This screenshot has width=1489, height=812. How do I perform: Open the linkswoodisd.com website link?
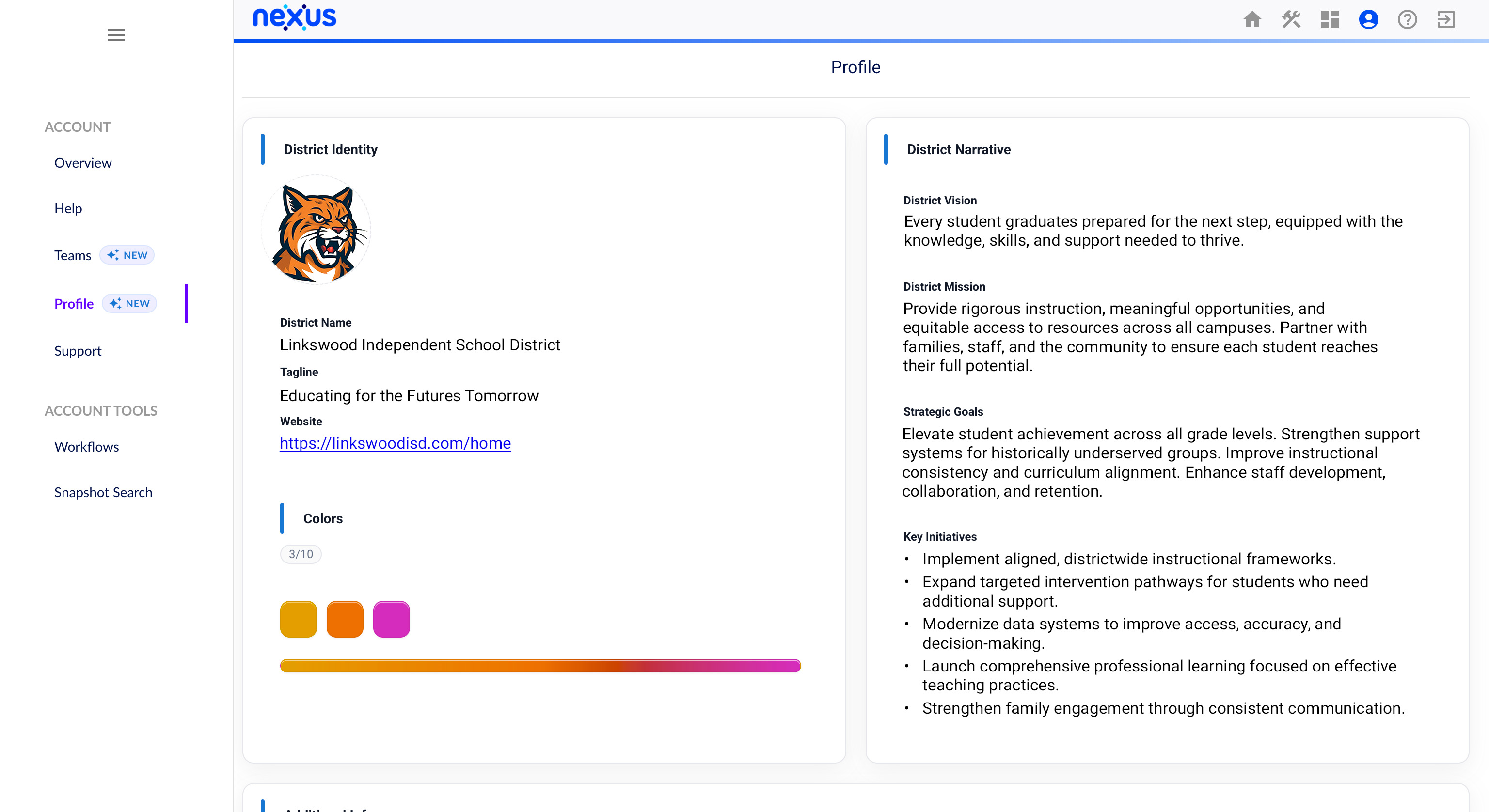(395, 443)
